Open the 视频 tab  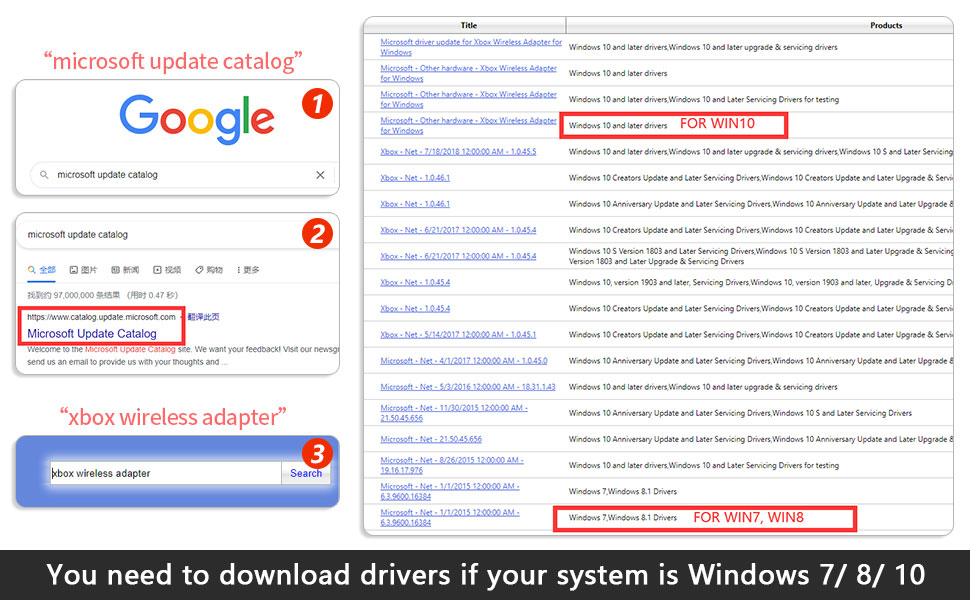167,270
